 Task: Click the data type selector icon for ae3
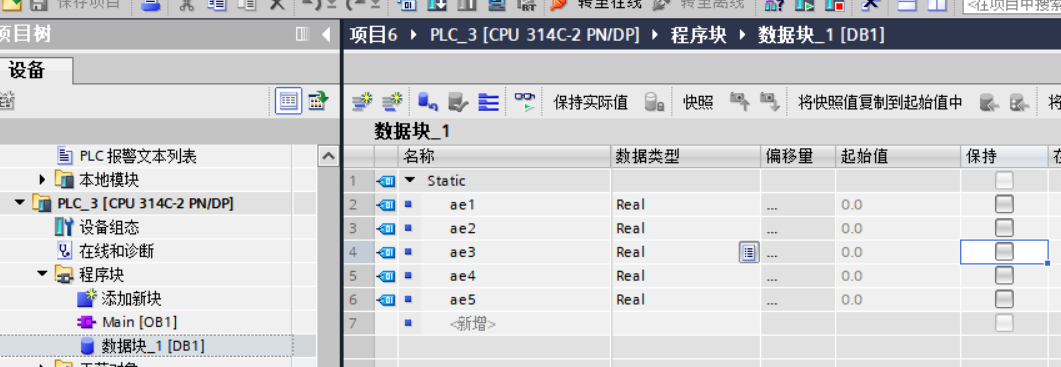coord(748,253)
